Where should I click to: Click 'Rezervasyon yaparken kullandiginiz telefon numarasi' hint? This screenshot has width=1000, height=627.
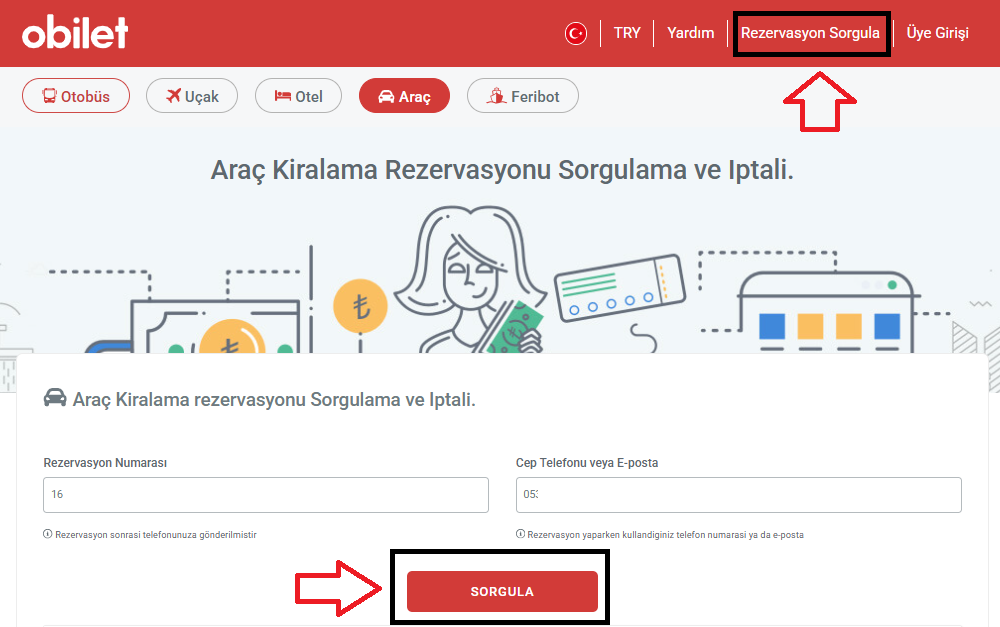pyautogui.click(x=665, y=535)
